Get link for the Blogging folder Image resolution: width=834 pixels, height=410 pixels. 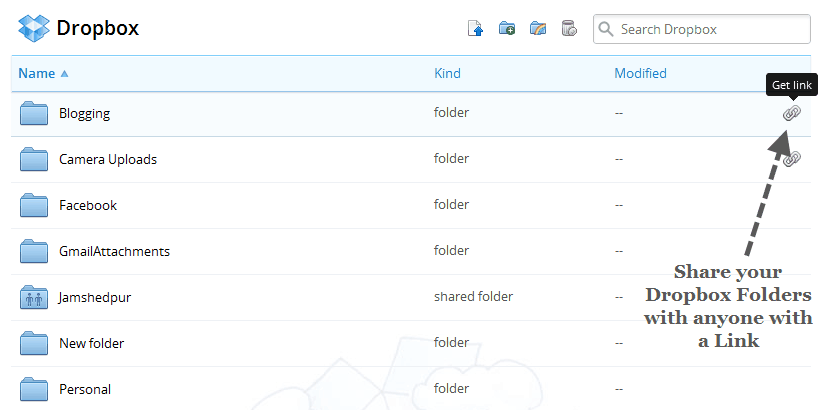point(791,113)
